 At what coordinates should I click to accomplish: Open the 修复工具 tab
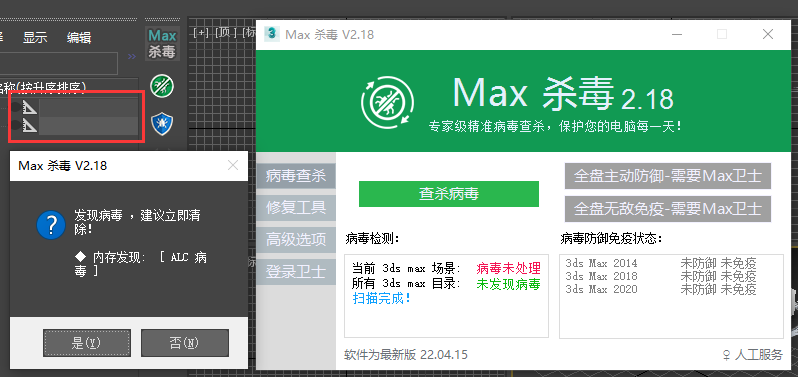click(296, 208)
